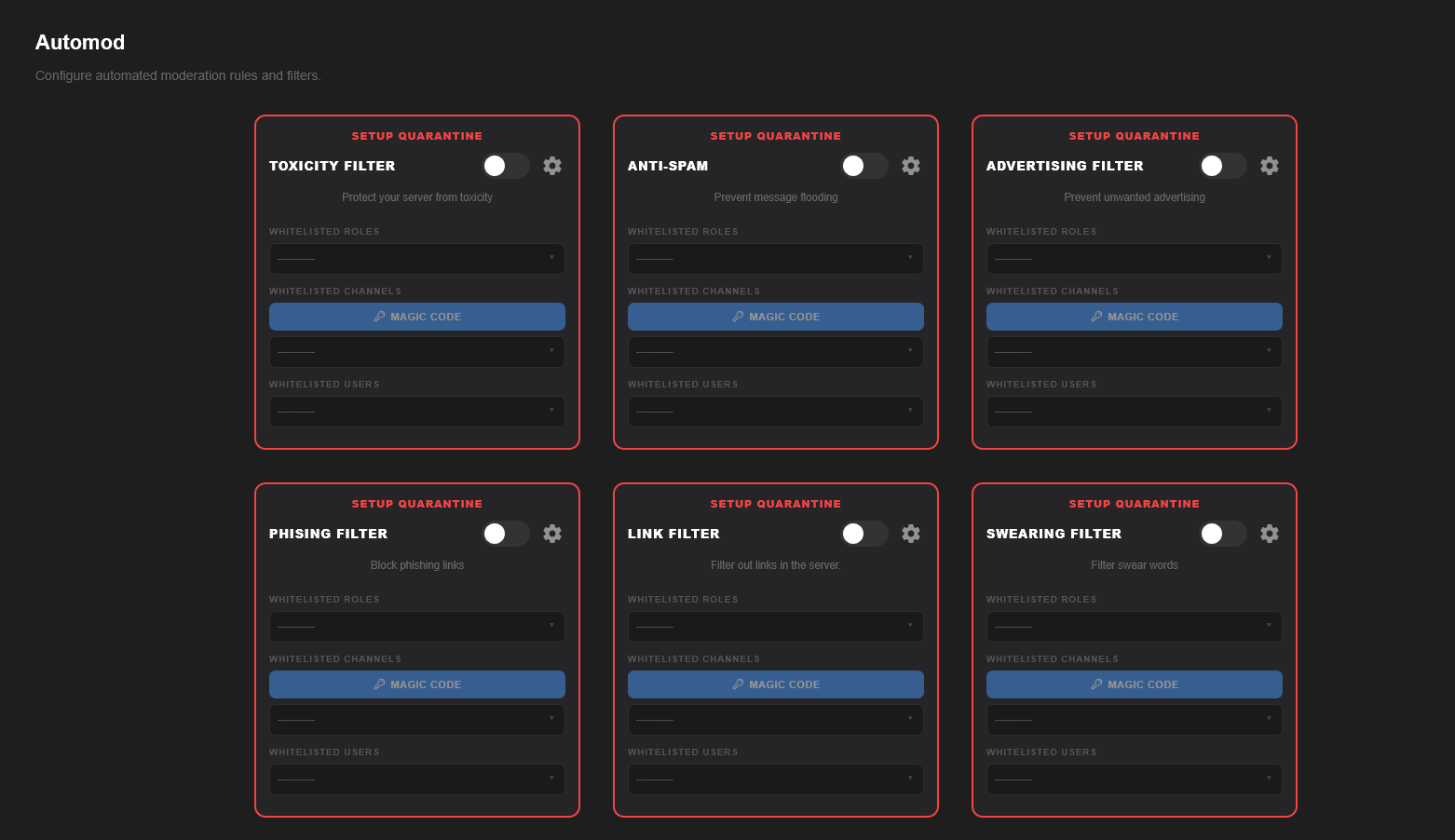Open Advertising Filter whitelisted roles dropdown
1455x840 pixels.
(x=1135, y=259)
